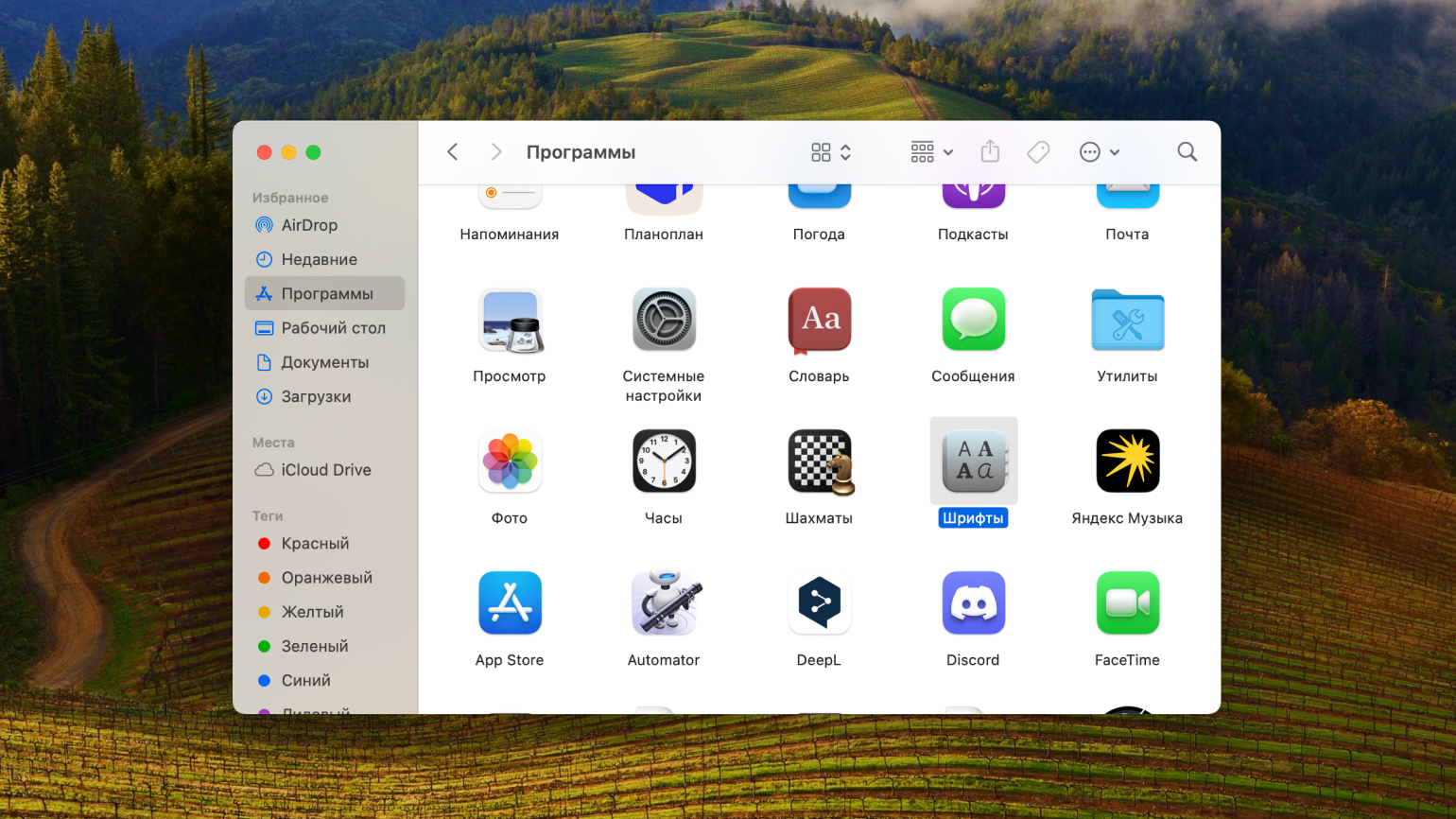Open the Automator app icon
Viewport: 1456px width, 819px height.
[x=664, y=603]
